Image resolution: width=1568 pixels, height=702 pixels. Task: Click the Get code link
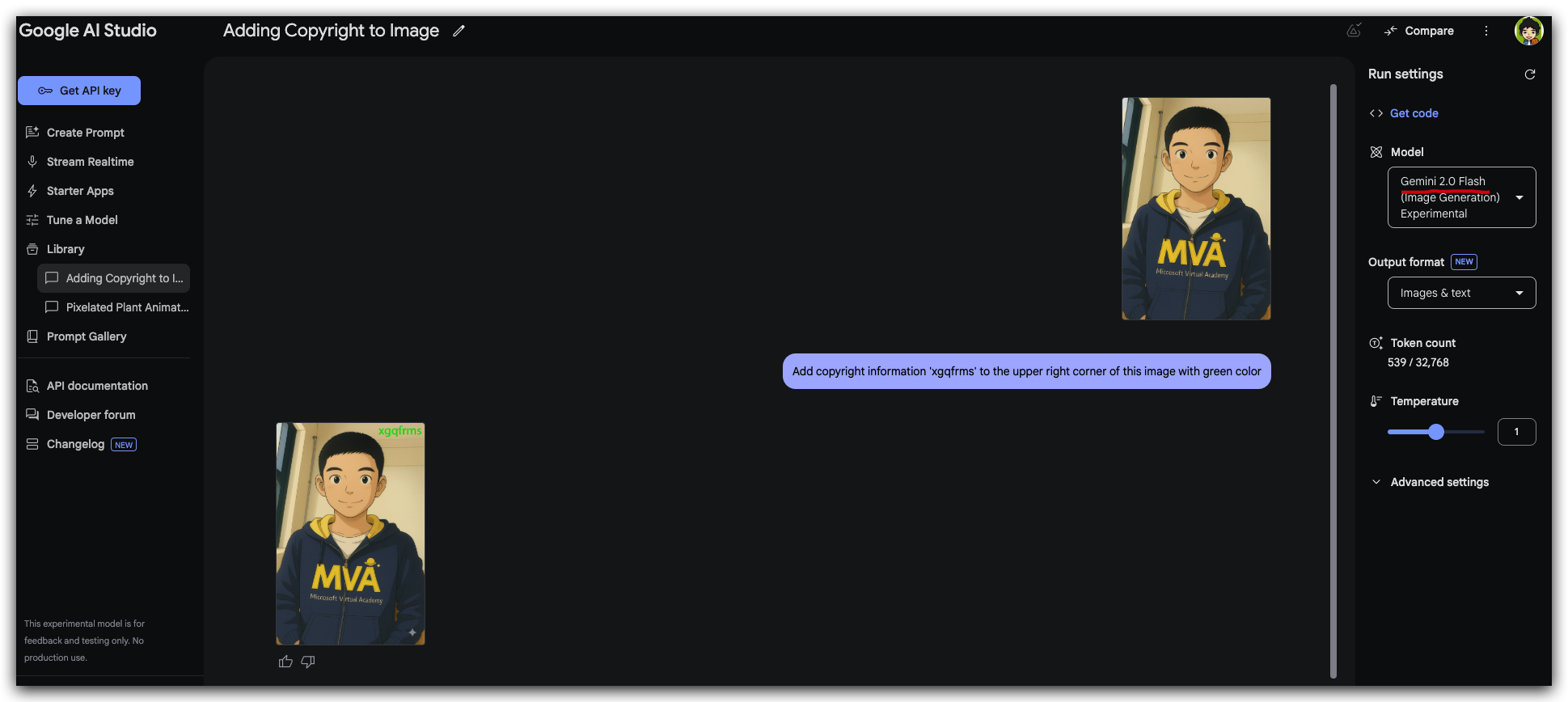1414,113
